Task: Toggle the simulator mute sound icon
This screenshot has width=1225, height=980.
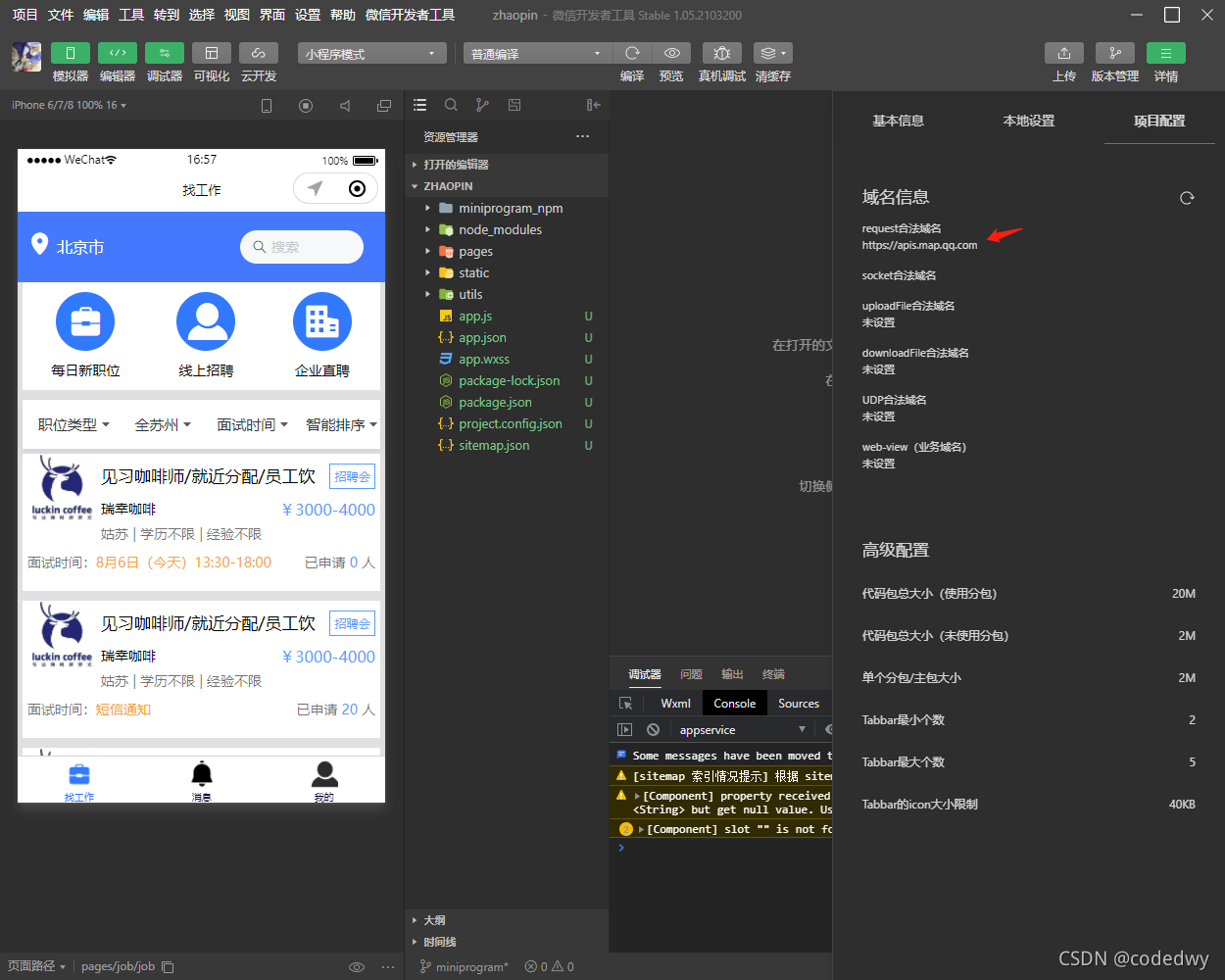Action: point(345,105)
